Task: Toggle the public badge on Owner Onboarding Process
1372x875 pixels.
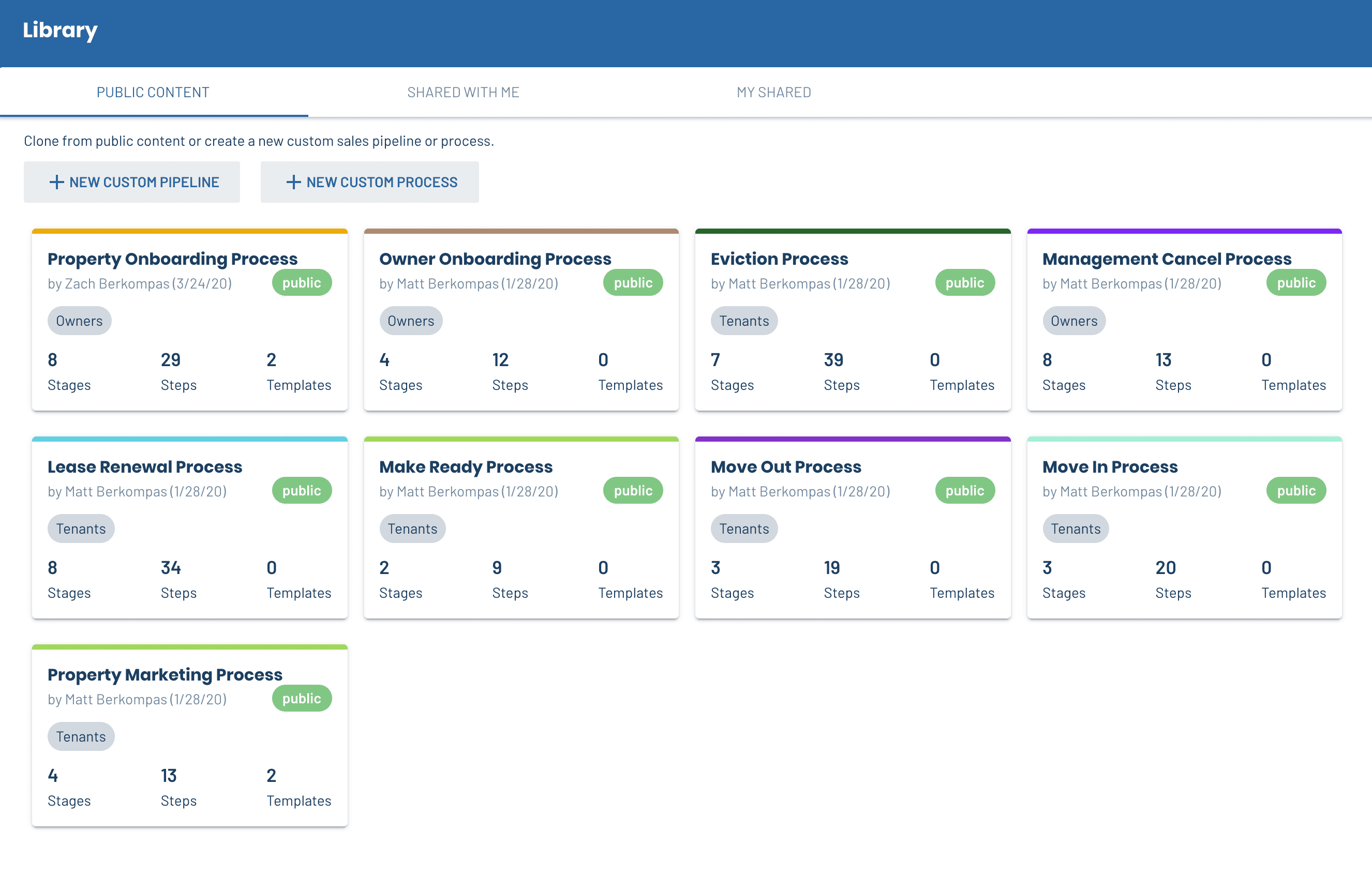Action: (x=633, y=282)
